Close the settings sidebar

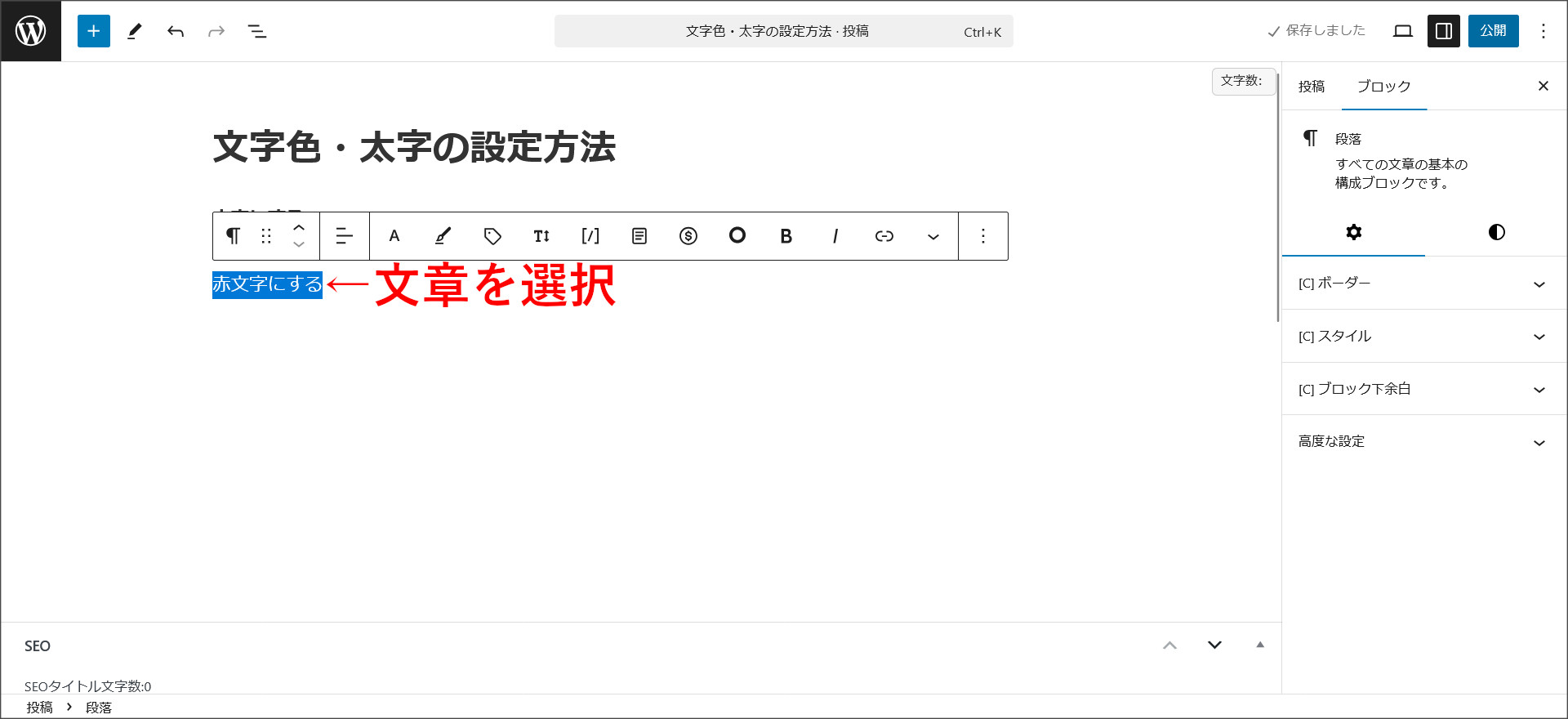click(x=1543, y=86)
